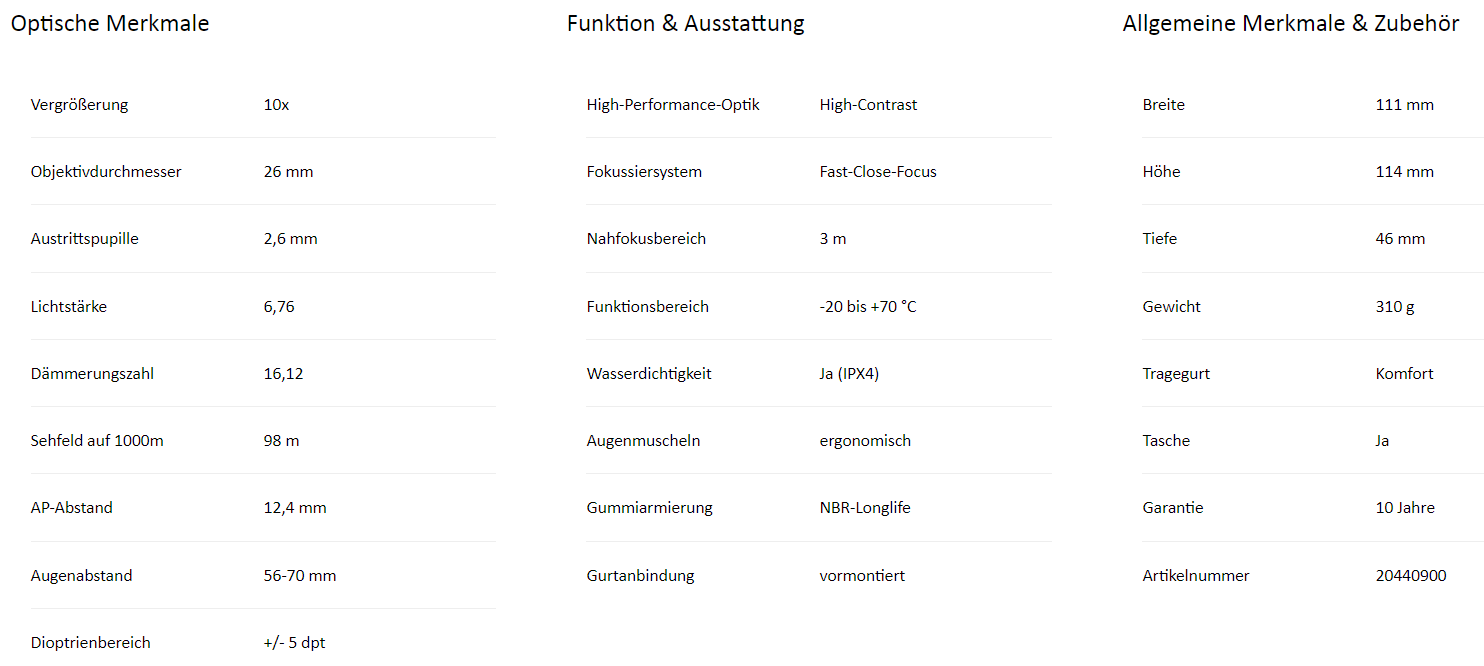Click the NBR-Longlife Gummiarmierung value
This screenshot has height=666, width=1484.
(865, 508)
